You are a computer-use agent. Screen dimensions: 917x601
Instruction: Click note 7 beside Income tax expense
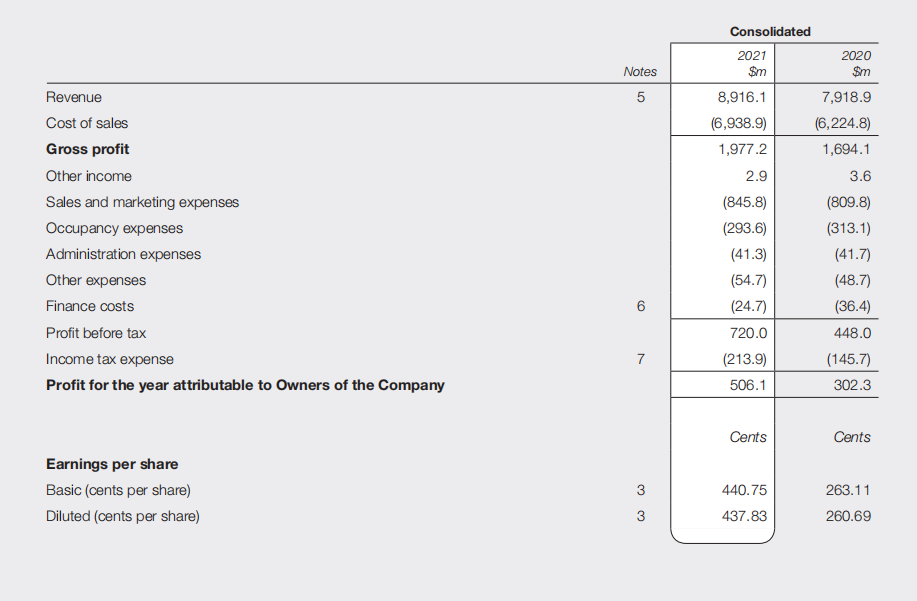[641, 359]
